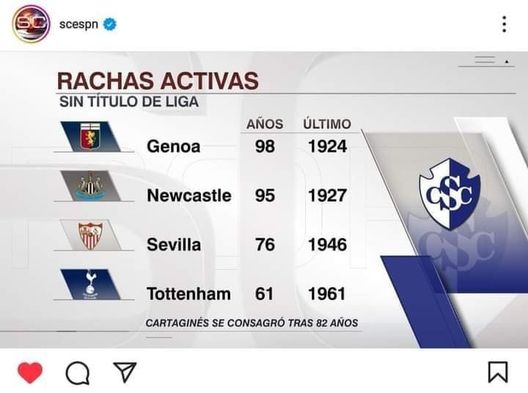The width and height of the screenshot is (528, 393).
Task: Click the ÚLTIMO column header
Action: [327, 124]
